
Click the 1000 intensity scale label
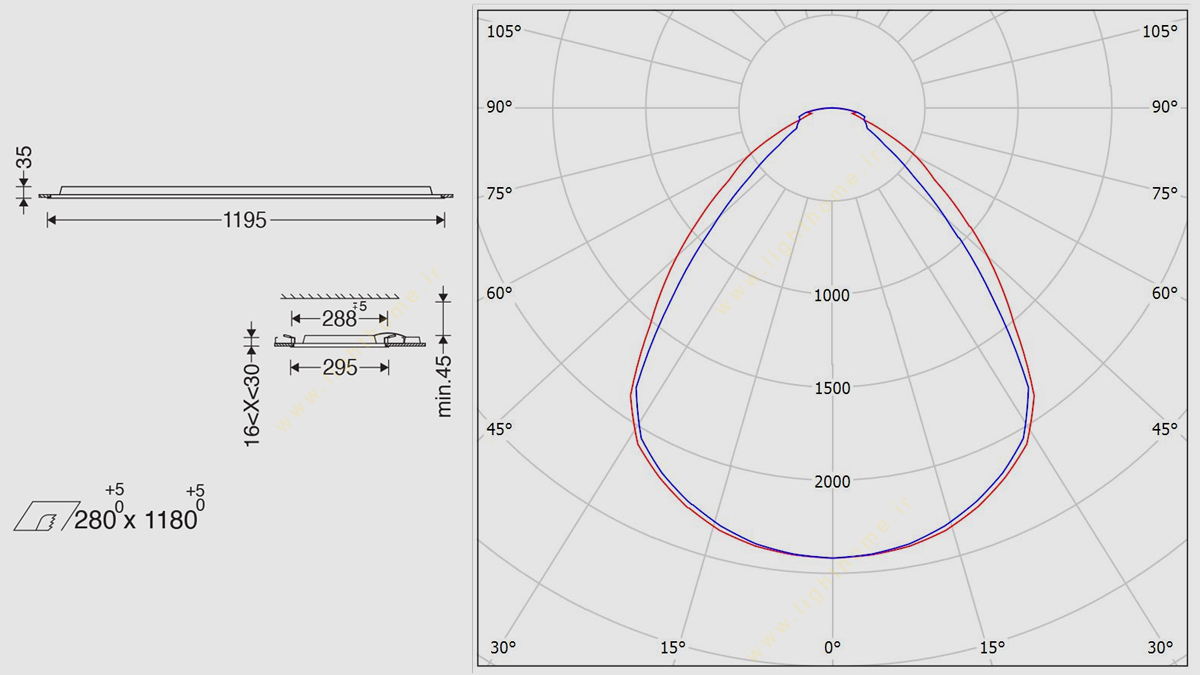(832, 296)
